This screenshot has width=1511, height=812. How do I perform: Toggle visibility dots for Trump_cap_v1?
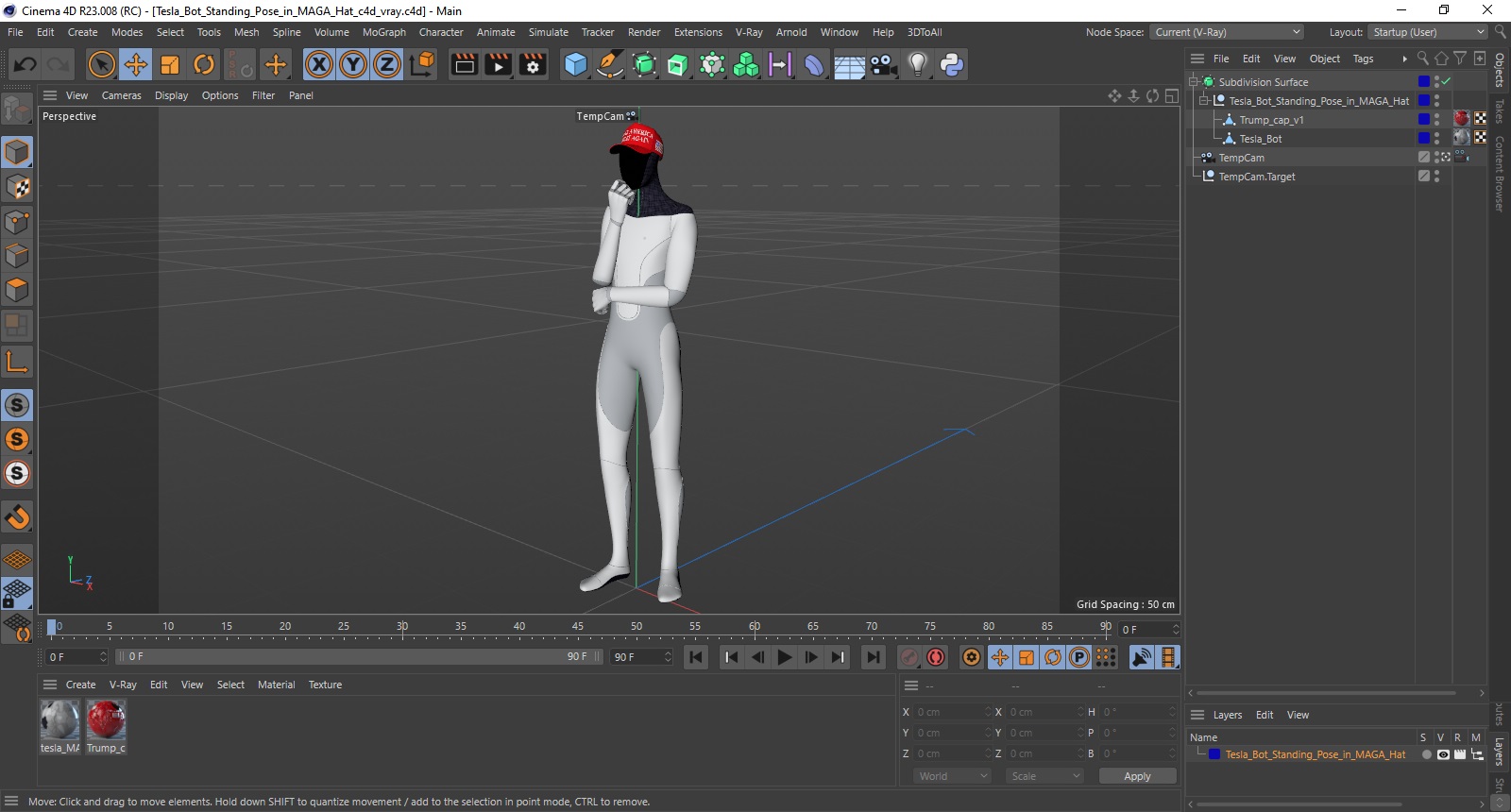pyautogui.click(x=1436, y=120)
